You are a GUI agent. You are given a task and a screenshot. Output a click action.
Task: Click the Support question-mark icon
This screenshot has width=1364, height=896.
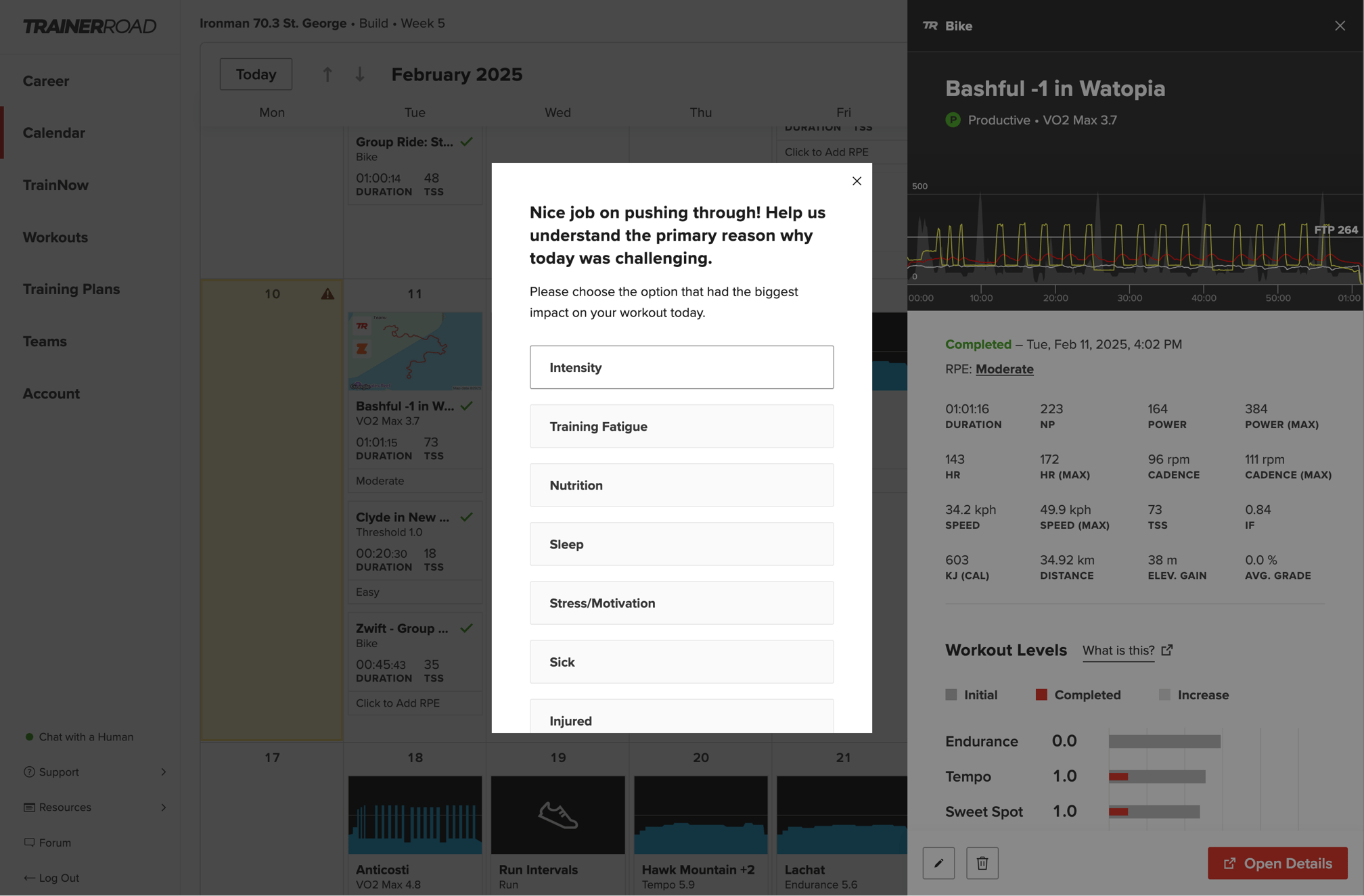click(x=29, y=772)
